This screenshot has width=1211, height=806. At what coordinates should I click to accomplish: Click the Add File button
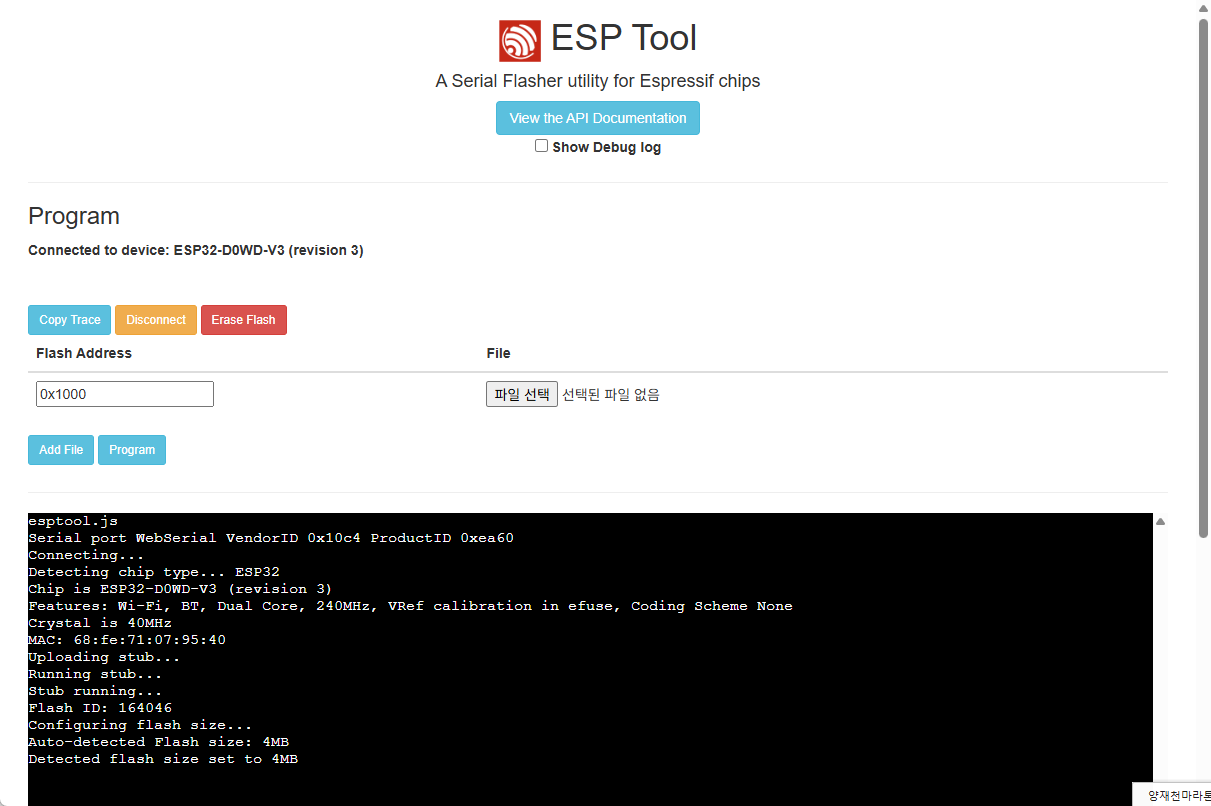[x=61, y=450]
